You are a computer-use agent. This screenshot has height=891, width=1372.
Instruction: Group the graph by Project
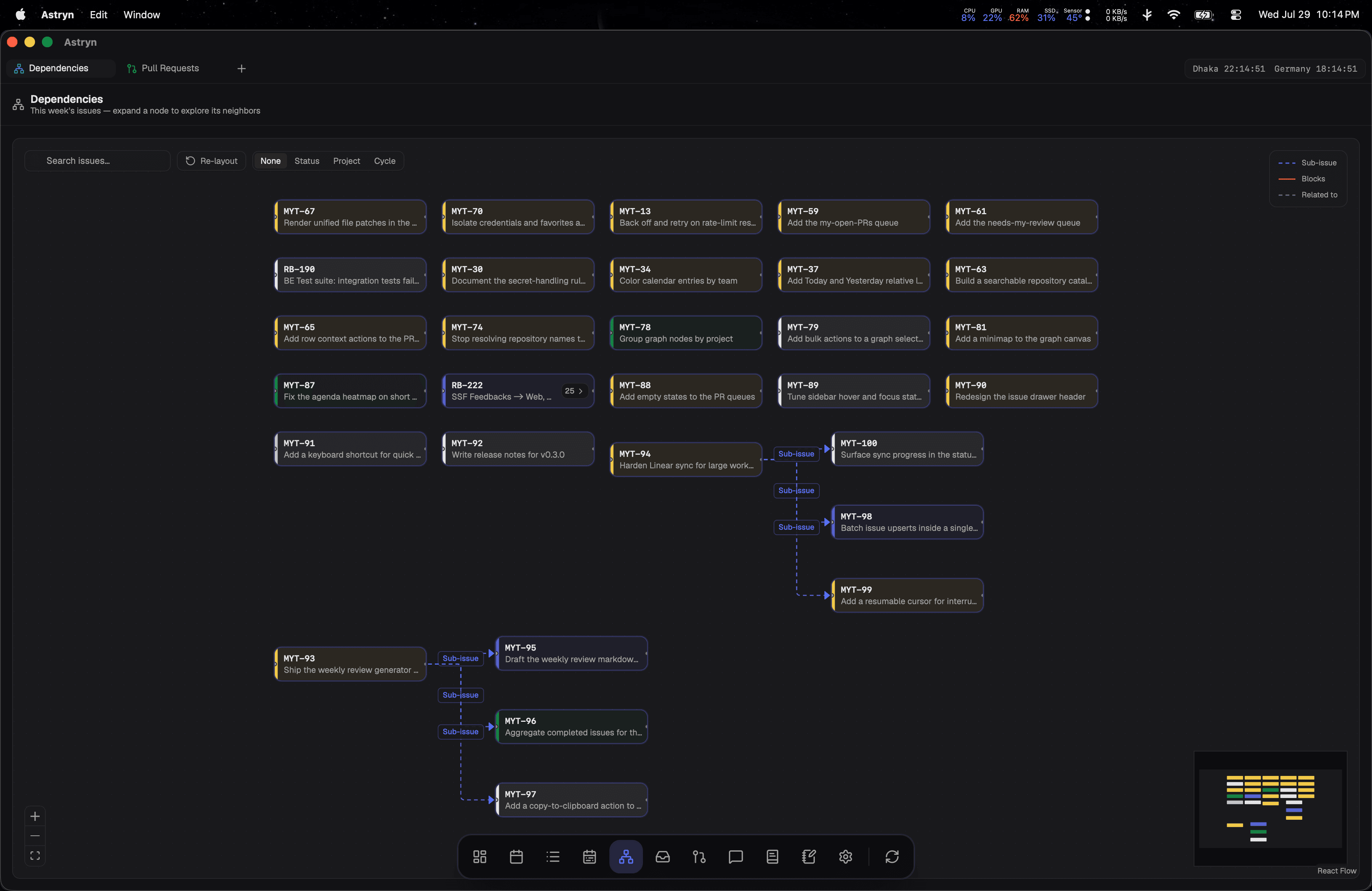pyautogui.click(x=346, y=161)
